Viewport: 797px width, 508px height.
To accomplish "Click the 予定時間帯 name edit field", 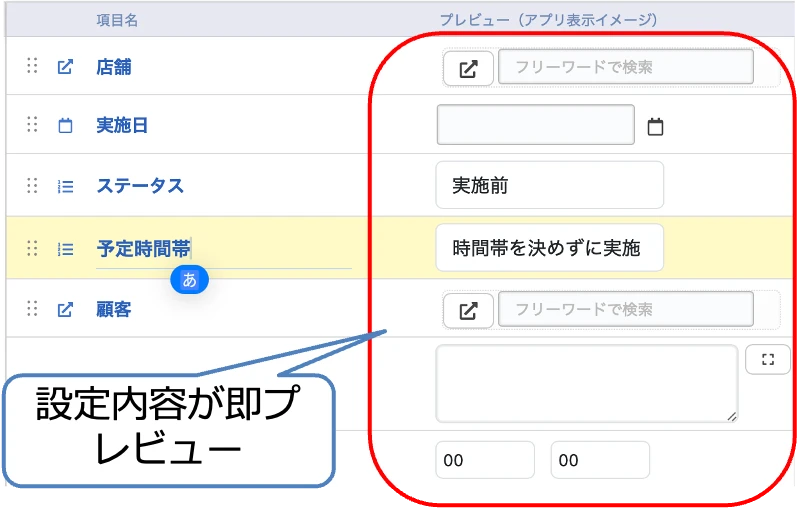I will click(222, 249).
